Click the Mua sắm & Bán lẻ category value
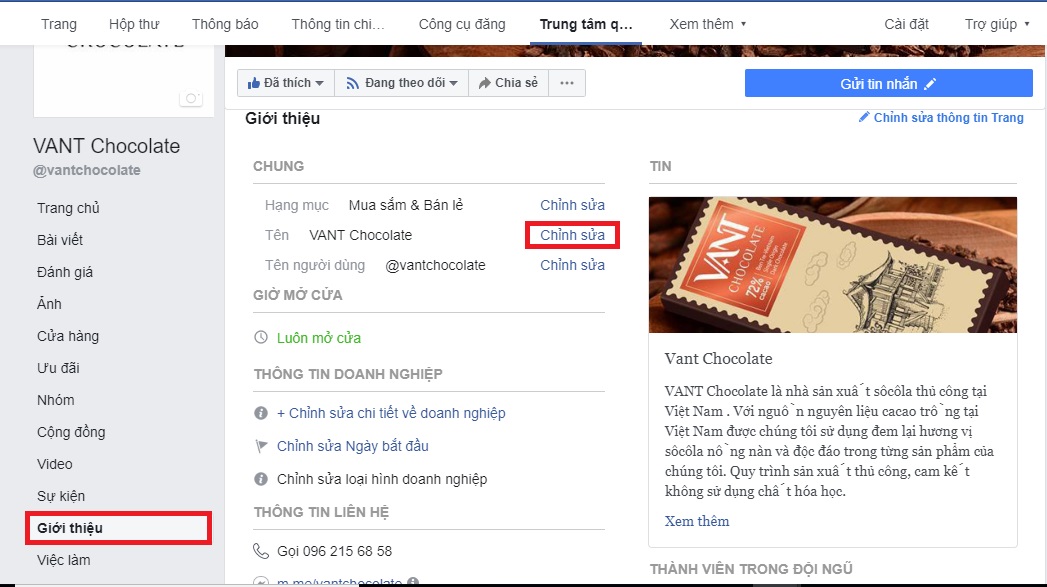Screen dimensions: 1047x587 (406, 205)
